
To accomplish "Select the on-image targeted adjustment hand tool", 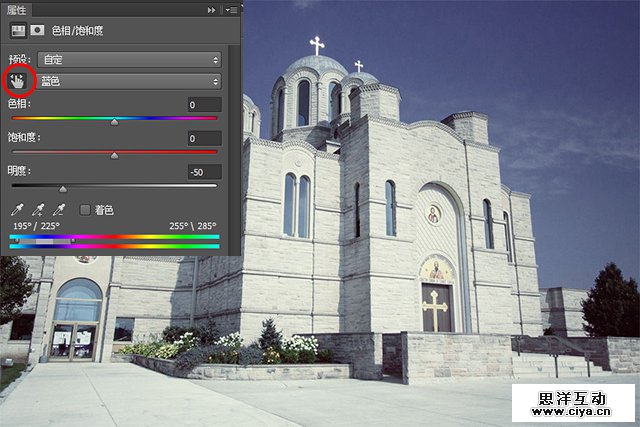I will coord(18,81).
